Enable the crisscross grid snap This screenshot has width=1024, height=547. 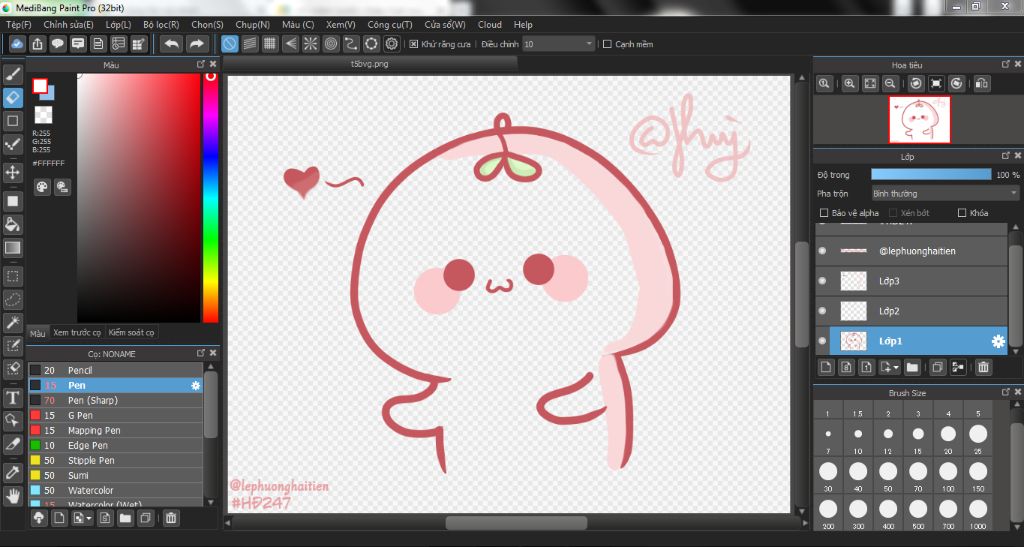click(270, 44)
